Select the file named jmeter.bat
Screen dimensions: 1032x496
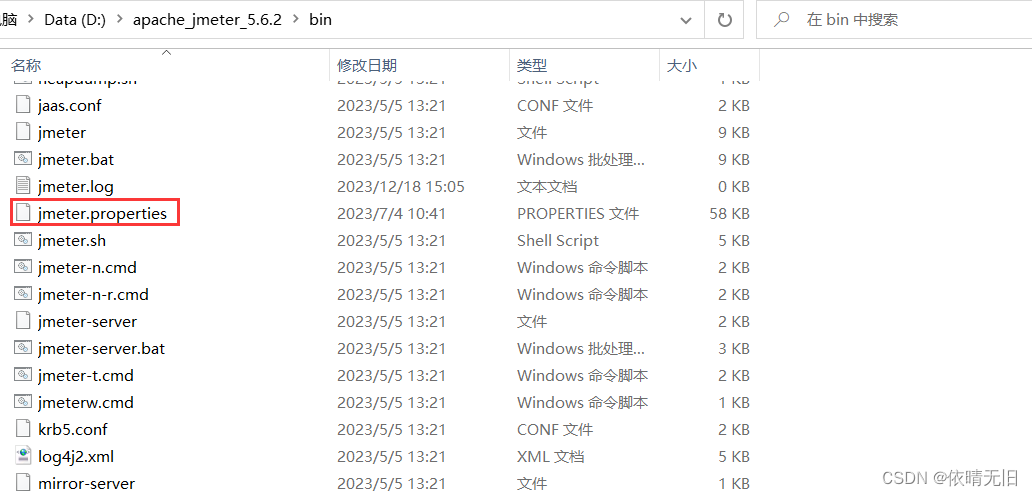76,159
